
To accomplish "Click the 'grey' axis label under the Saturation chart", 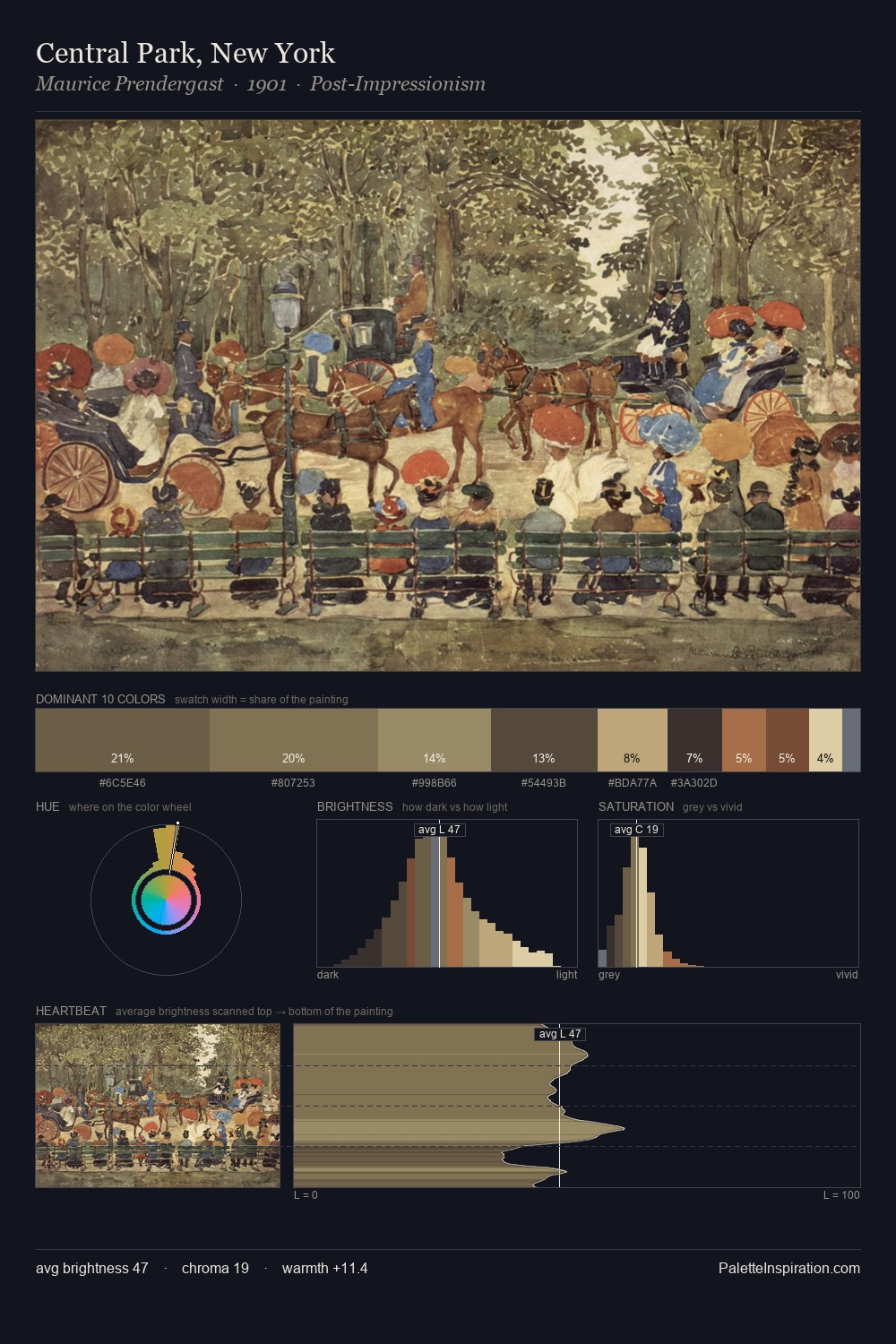I will tap(609, 975).
